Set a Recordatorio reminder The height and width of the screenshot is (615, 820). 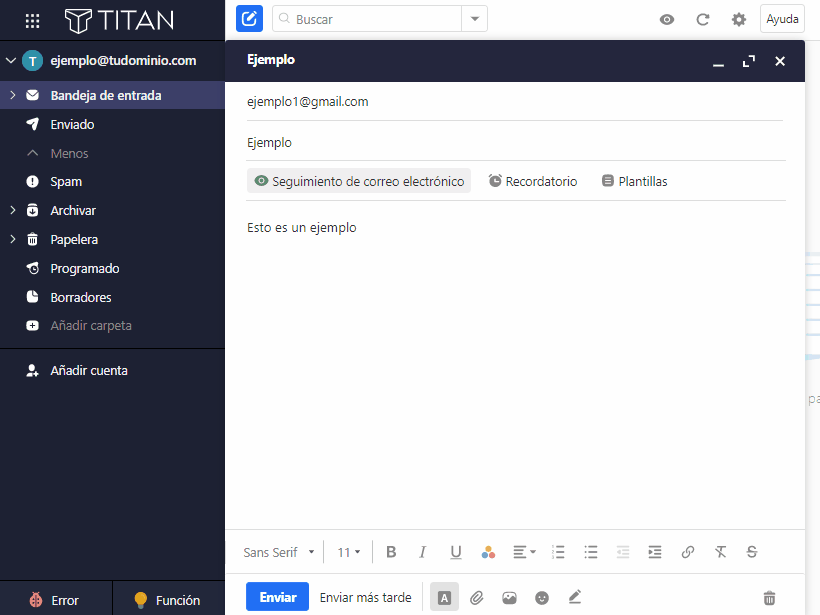point(533,181)
